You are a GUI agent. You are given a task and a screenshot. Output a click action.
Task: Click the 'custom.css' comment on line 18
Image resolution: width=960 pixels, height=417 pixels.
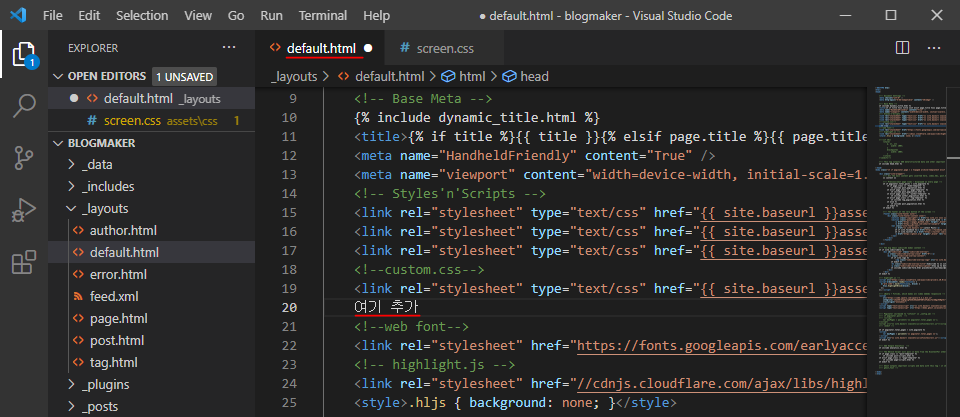(x=419, y=269)
